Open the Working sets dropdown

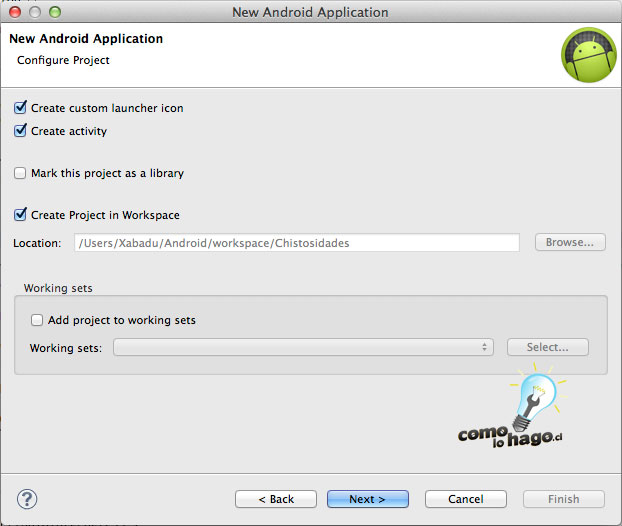click(303, 347)
